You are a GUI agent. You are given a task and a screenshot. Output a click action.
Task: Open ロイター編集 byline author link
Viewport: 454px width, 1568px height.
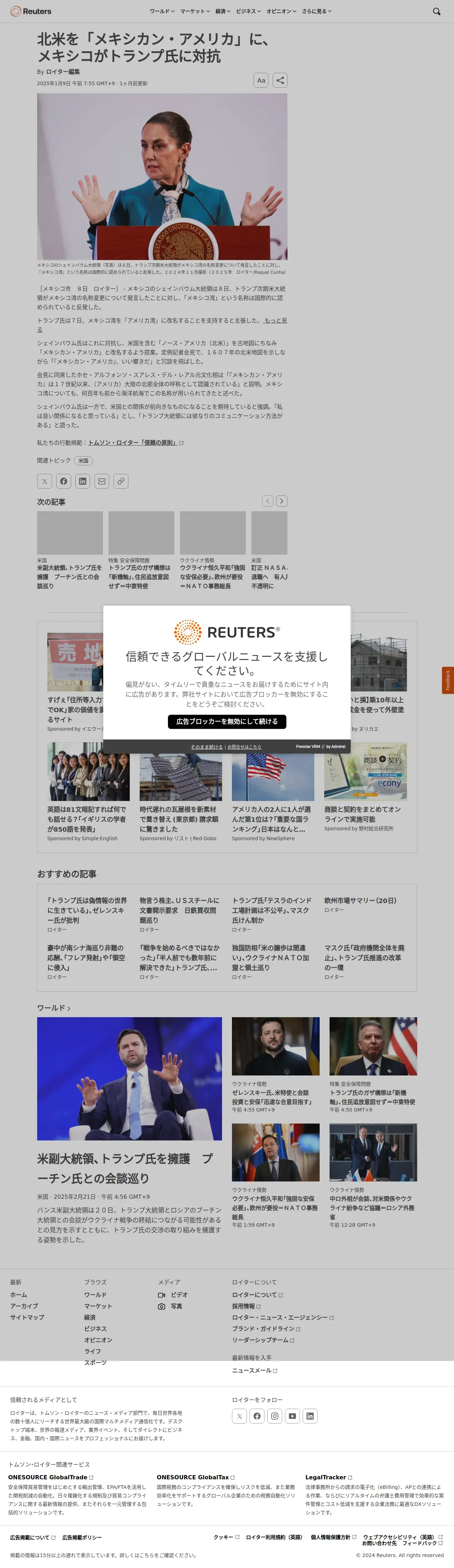click(x=63, y=71)
